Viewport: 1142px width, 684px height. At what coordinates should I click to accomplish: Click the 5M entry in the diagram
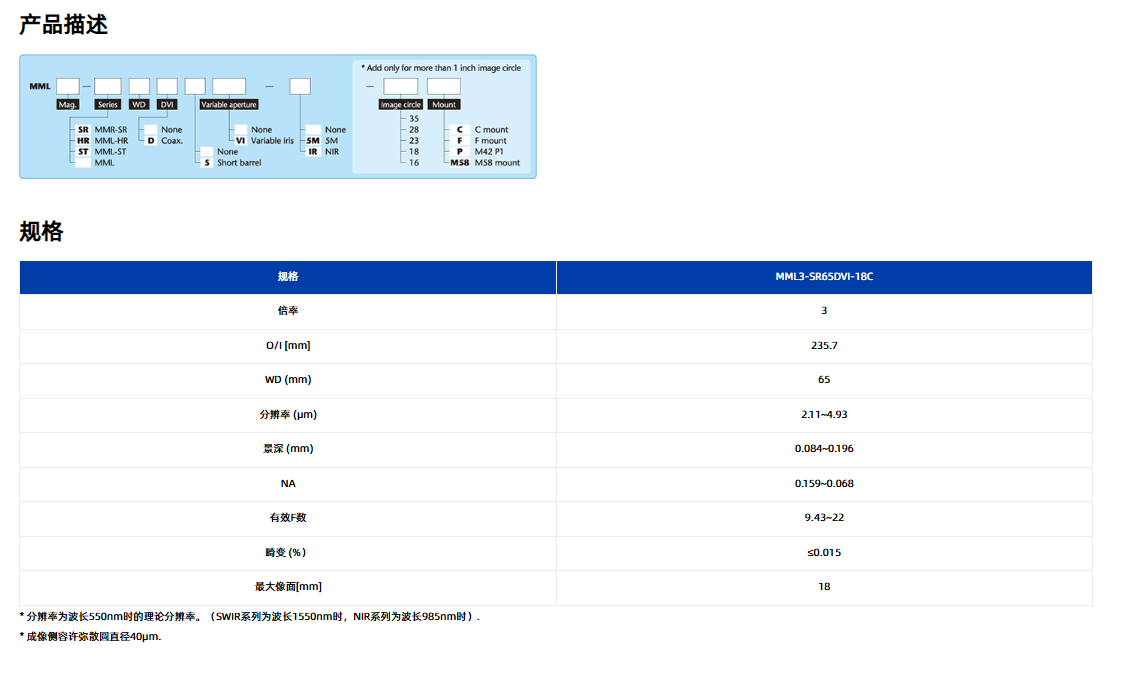(322, 141)
